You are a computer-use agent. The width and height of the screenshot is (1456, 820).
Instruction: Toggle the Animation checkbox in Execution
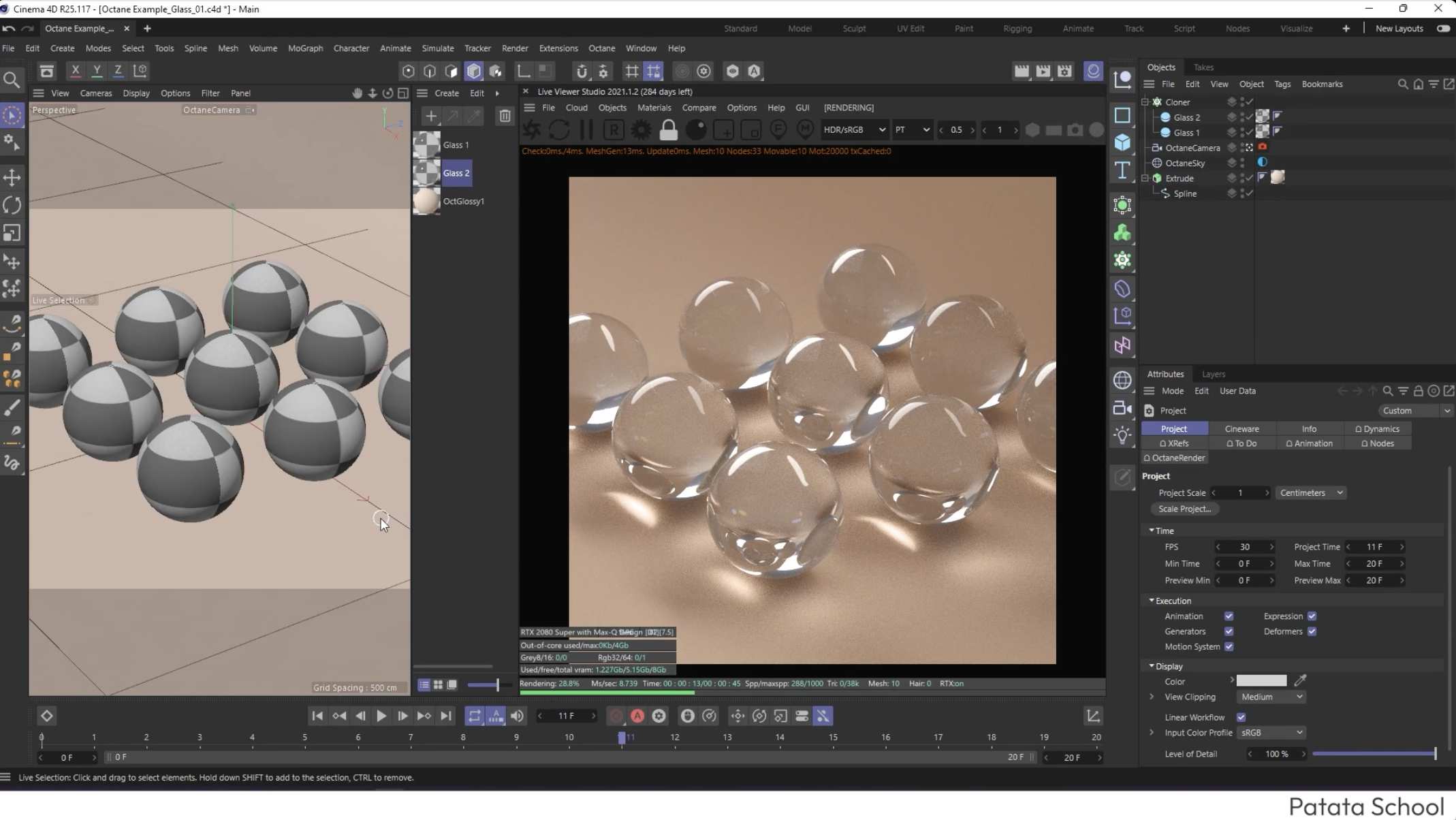click(1229, 616)
